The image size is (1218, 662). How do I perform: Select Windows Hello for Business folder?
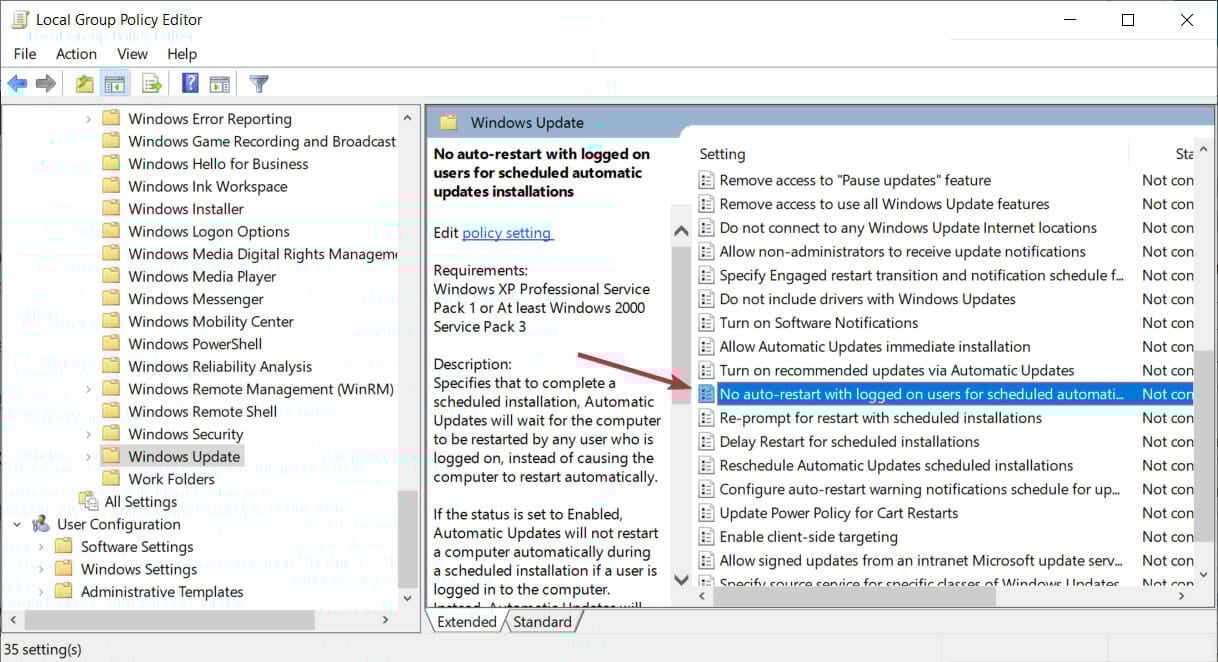218,164
